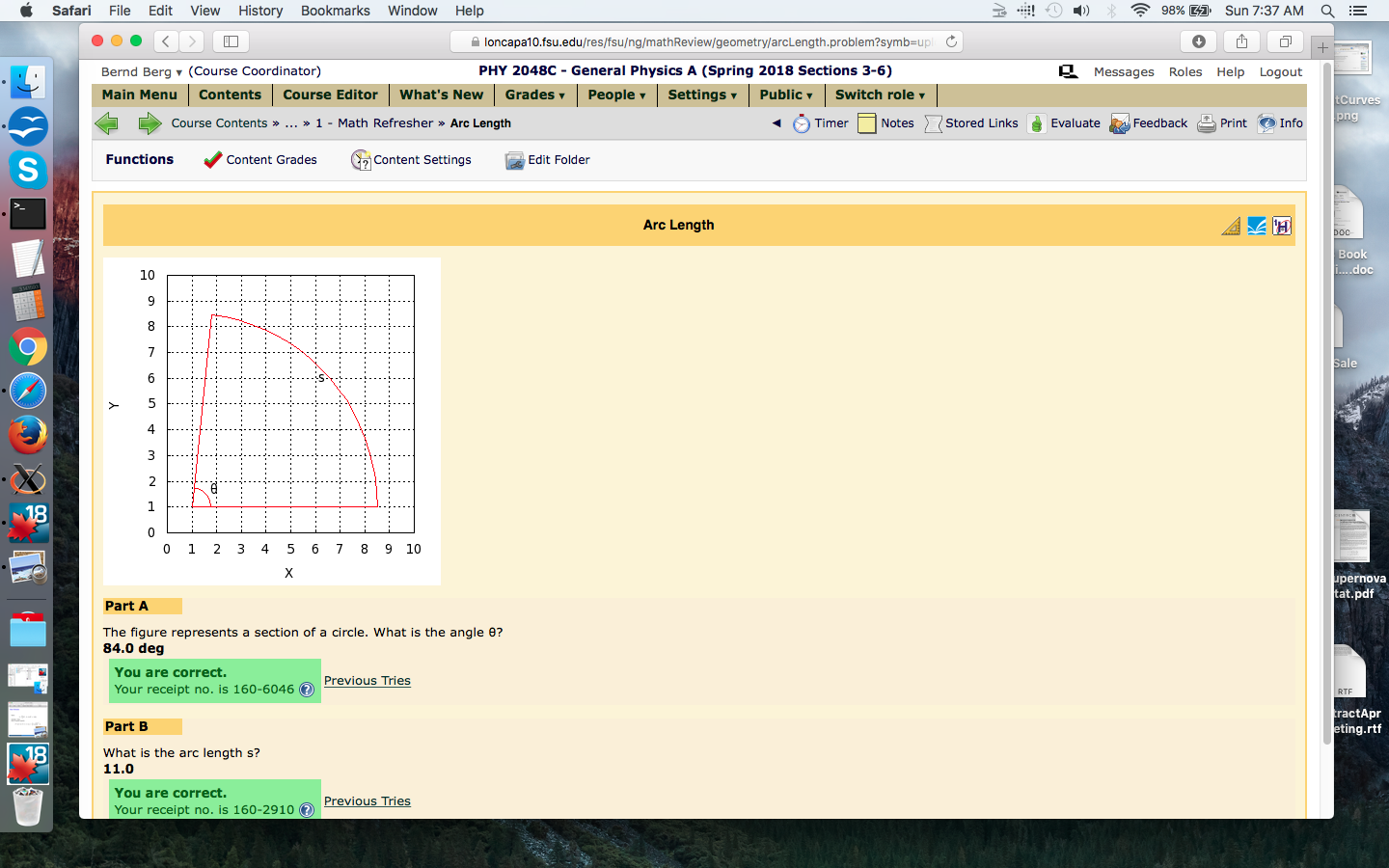This screenshot has height=868, width=1389.
Task: Open Content Grades
Action: coord(260,160)
